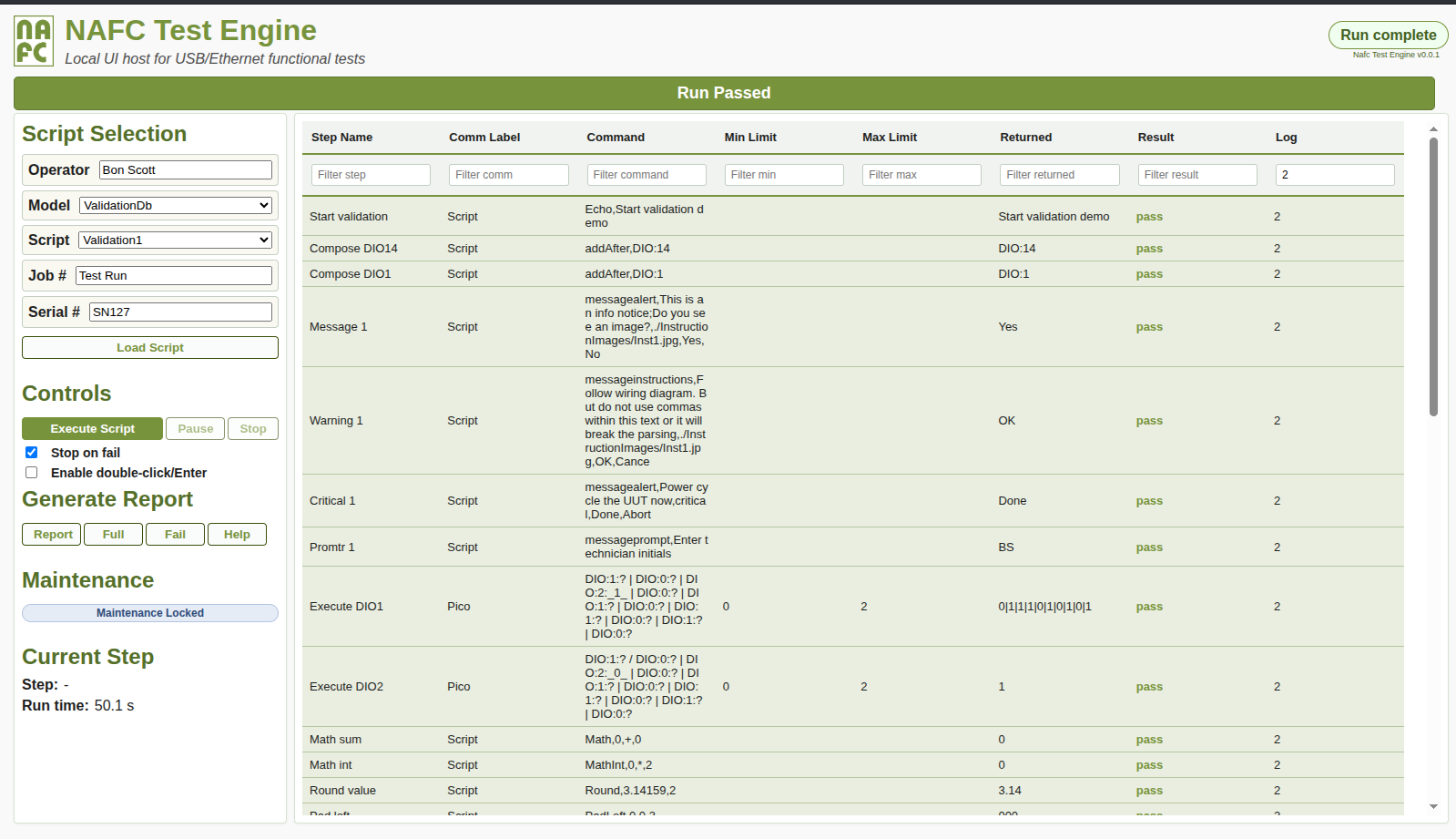Uncheck the Stop on fail checkbox
1456x839 pixels.
(32, 453)
